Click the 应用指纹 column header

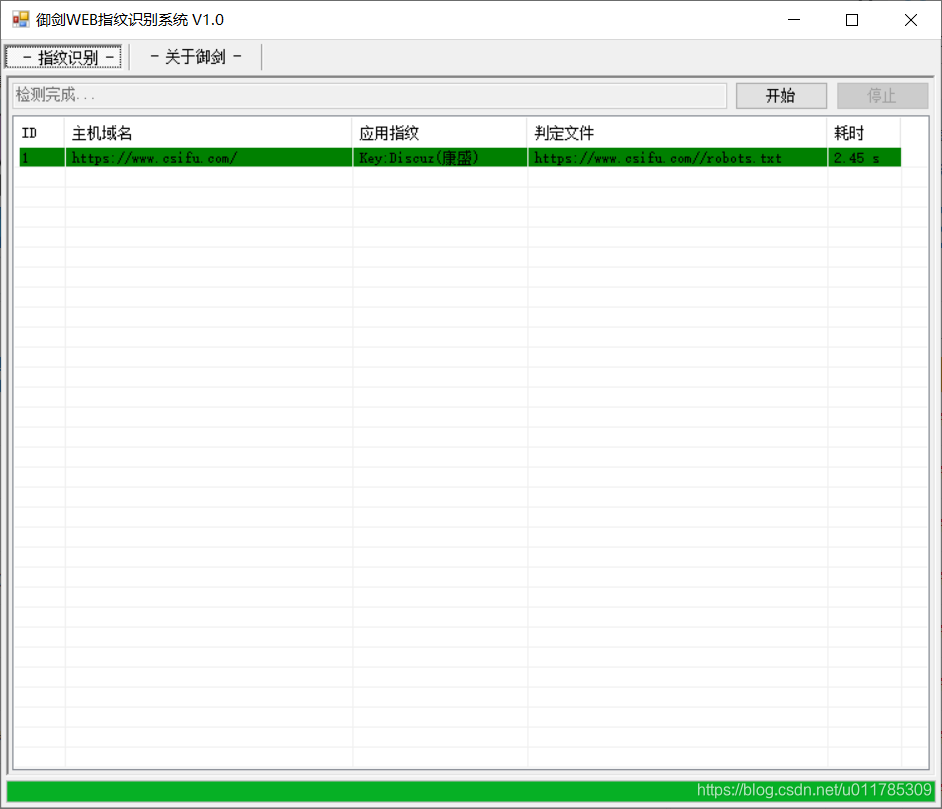pyautogui.click(x=440, y=133)
